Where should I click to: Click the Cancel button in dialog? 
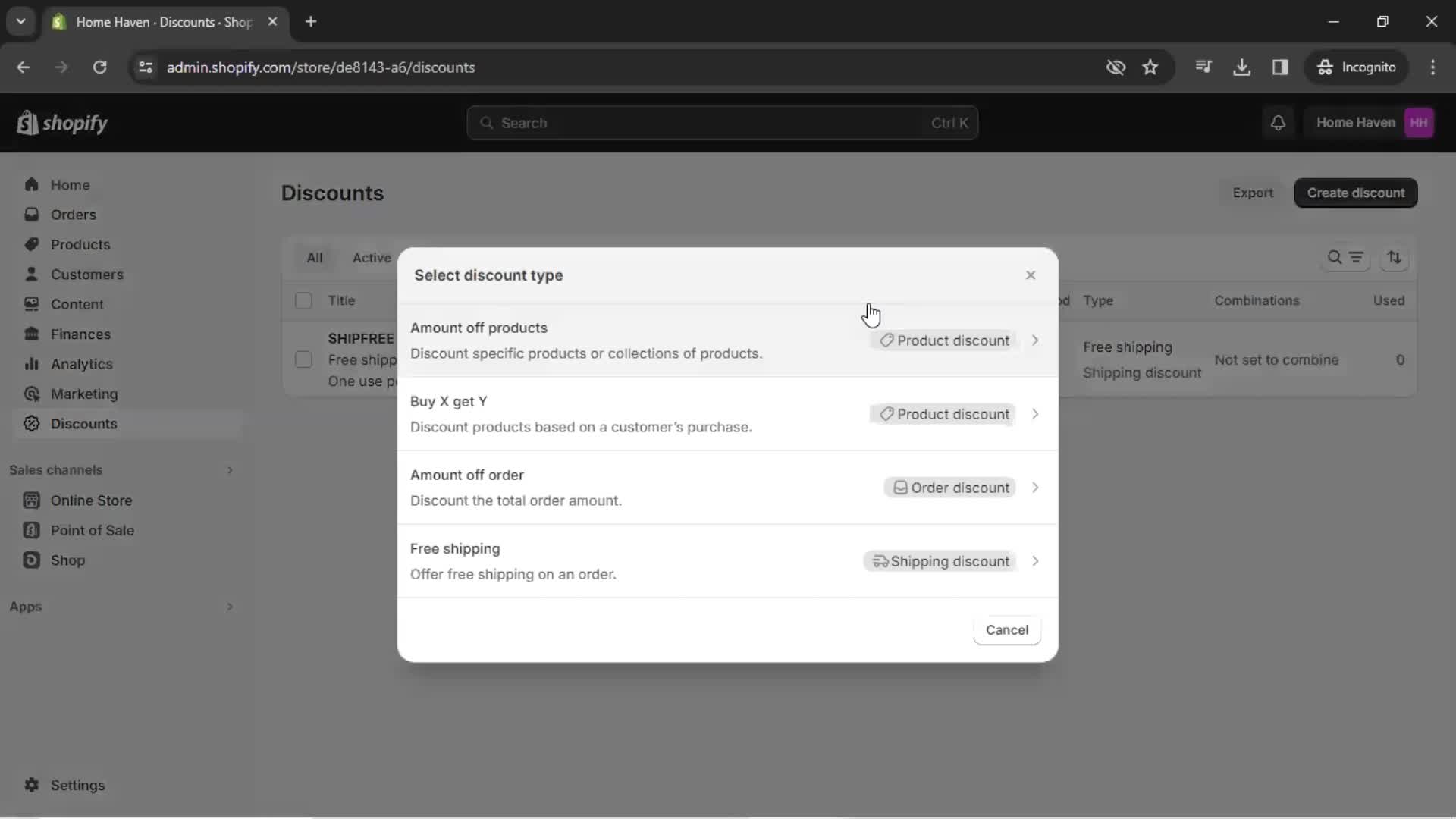(x=1007, y=629)
